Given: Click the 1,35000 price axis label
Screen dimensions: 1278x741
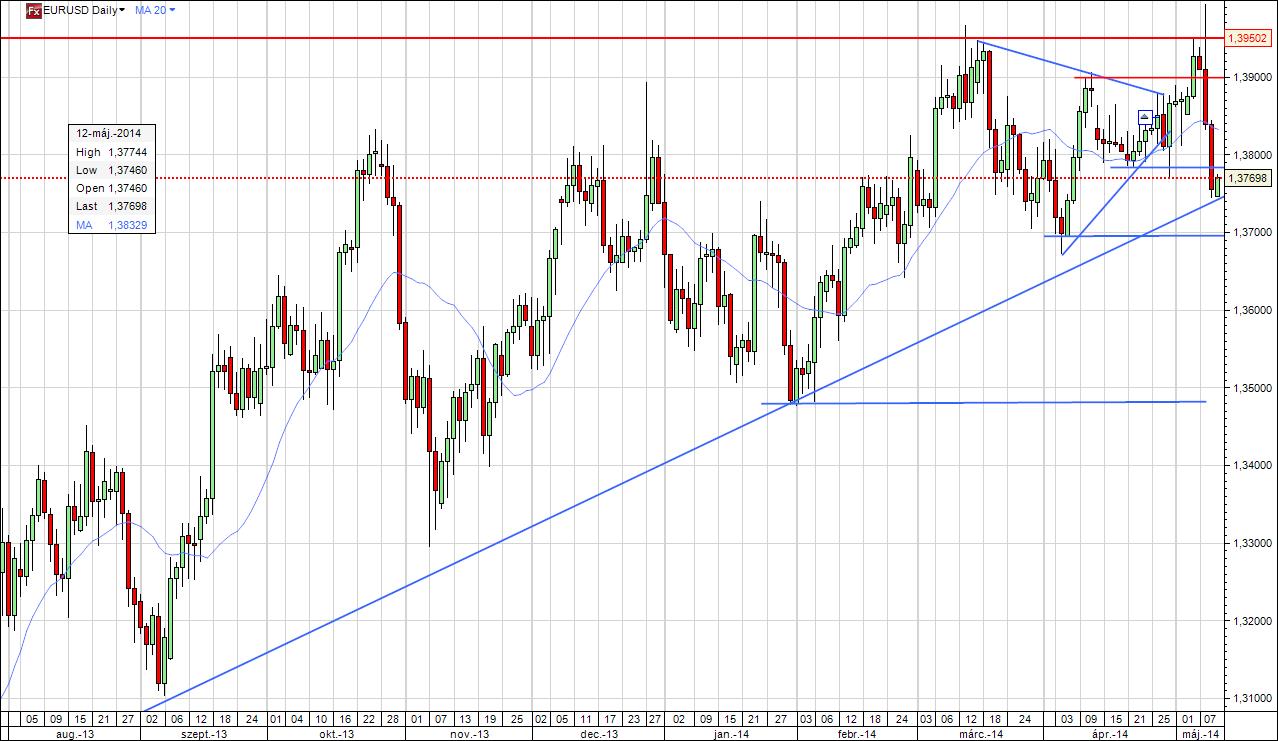Looking at the screenshot, I should [x=1251, y=387].
